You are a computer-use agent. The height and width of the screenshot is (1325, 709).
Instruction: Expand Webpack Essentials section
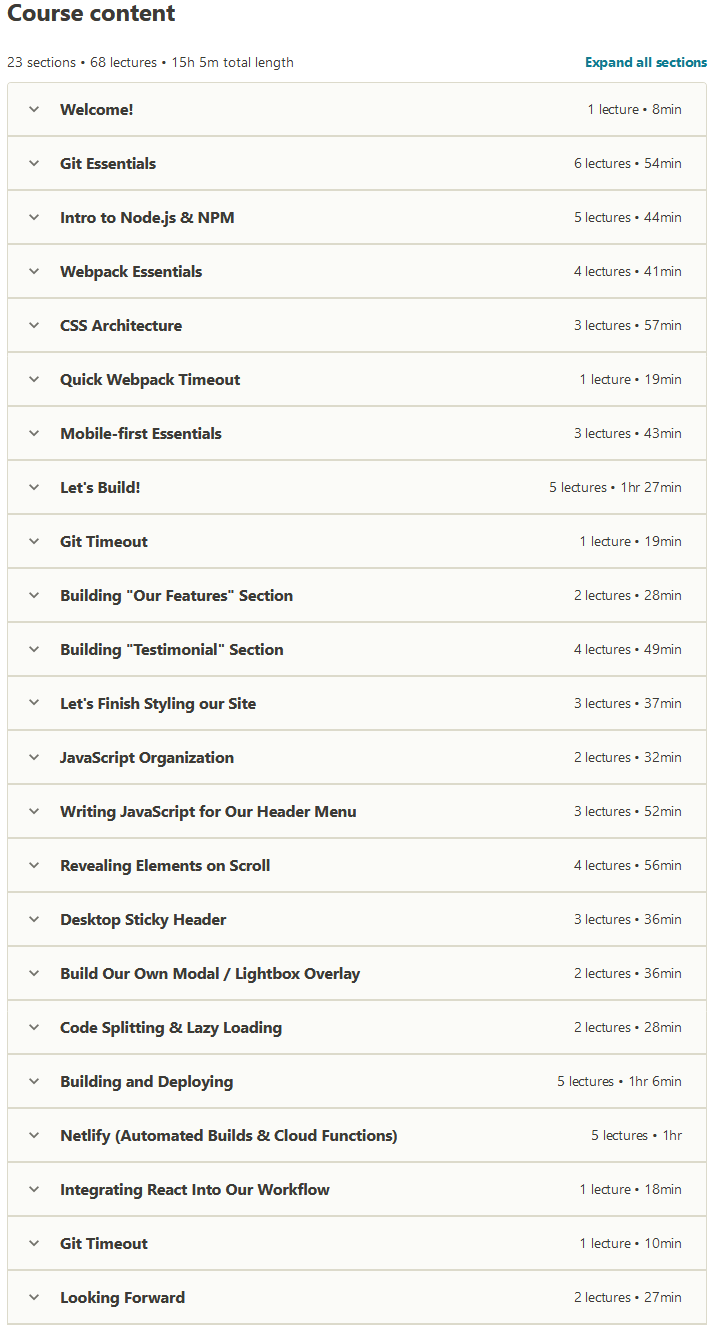point(357,271)
